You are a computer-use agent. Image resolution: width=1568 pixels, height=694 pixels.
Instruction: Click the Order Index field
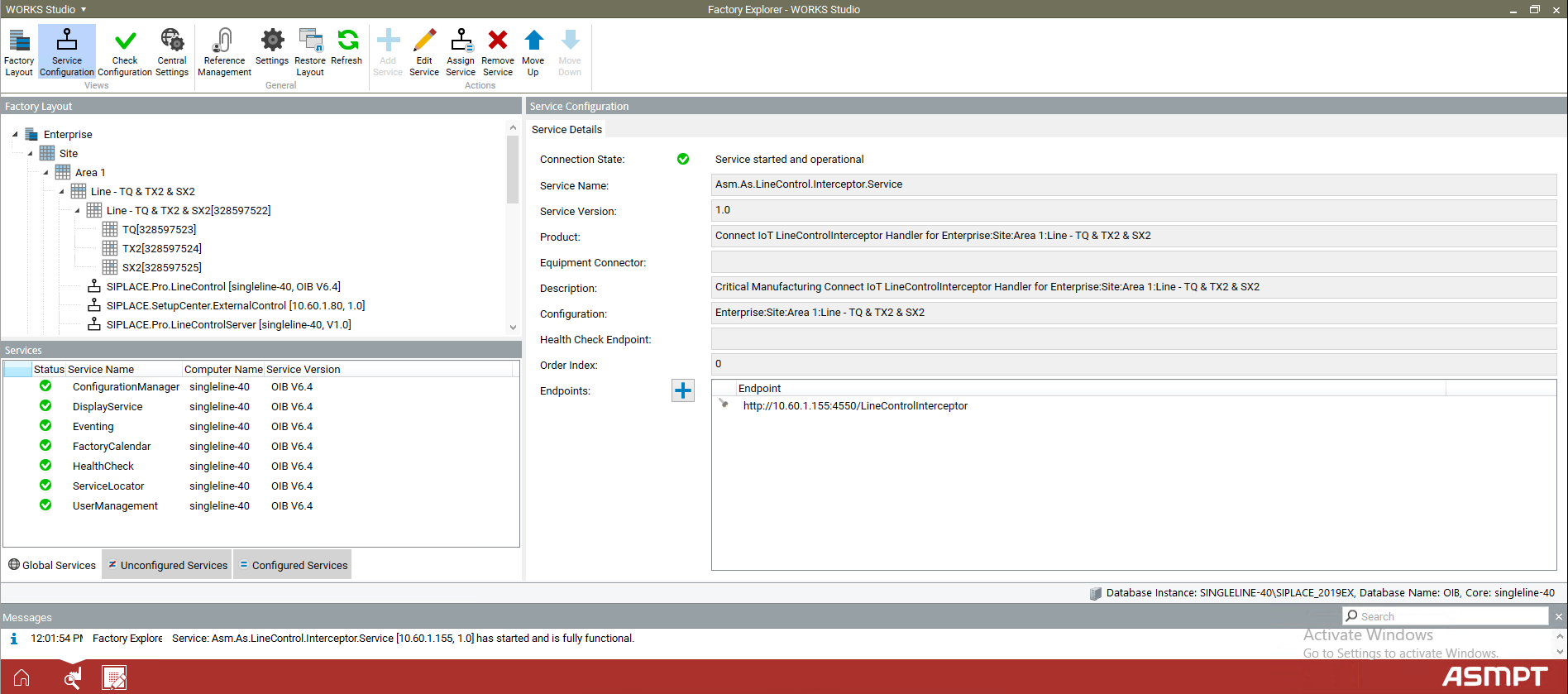(1134, 364)
